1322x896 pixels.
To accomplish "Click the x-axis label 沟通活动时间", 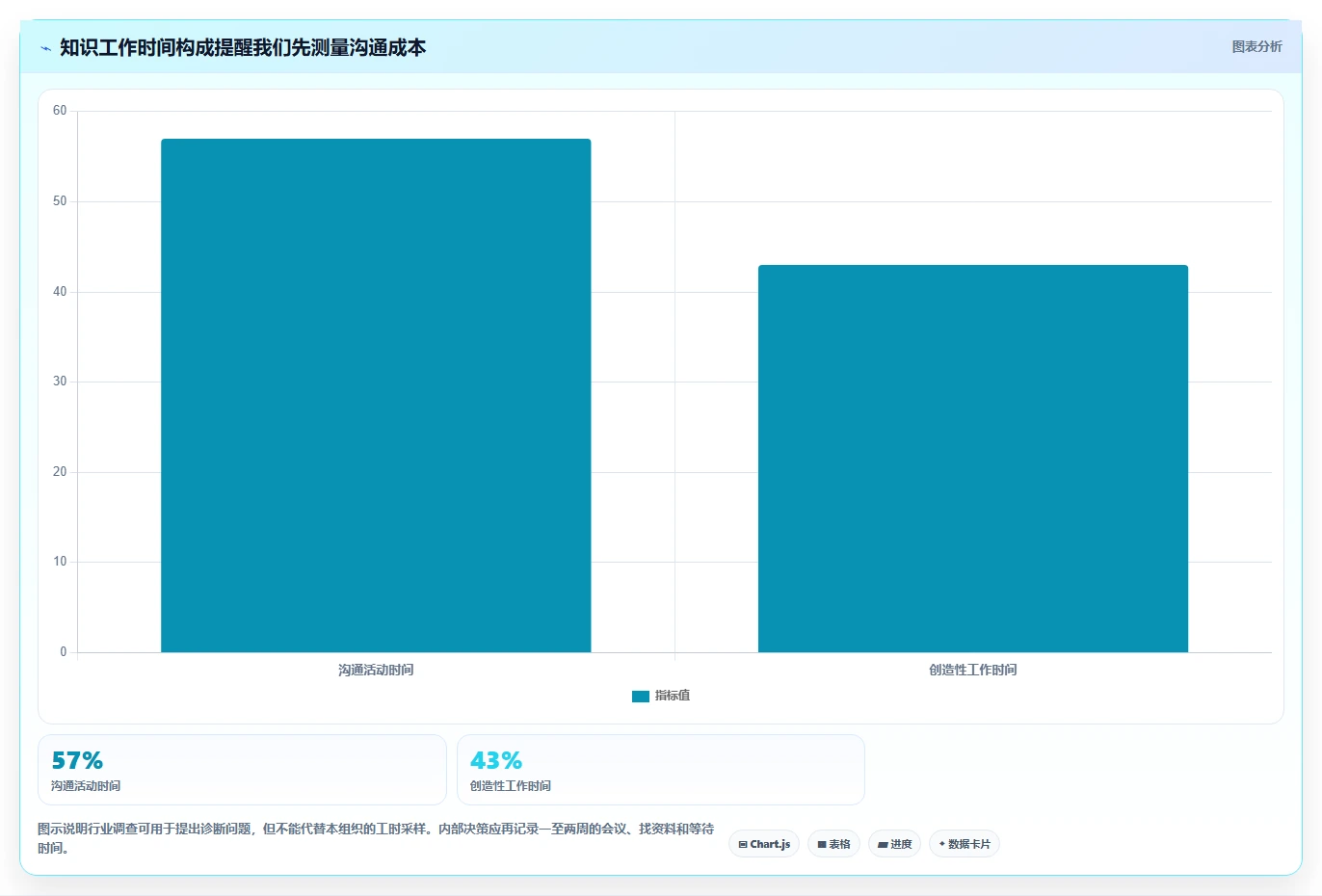I will coord(376,670).
